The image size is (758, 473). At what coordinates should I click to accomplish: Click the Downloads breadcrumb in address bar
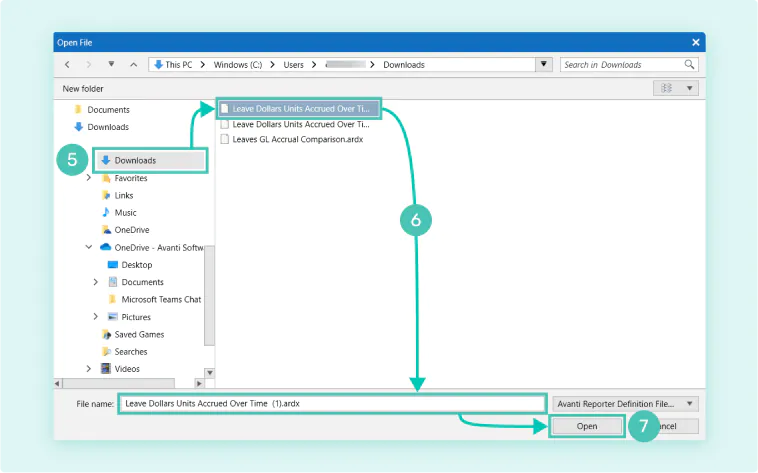pos(404,64)
